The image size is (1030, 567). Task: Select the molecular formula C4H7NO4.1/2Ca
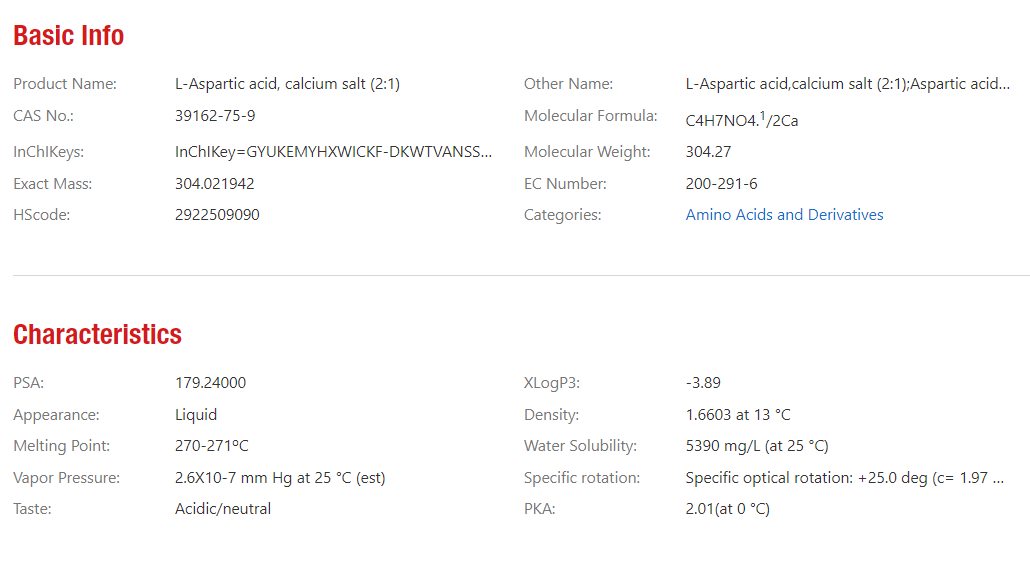pos(741,120)
